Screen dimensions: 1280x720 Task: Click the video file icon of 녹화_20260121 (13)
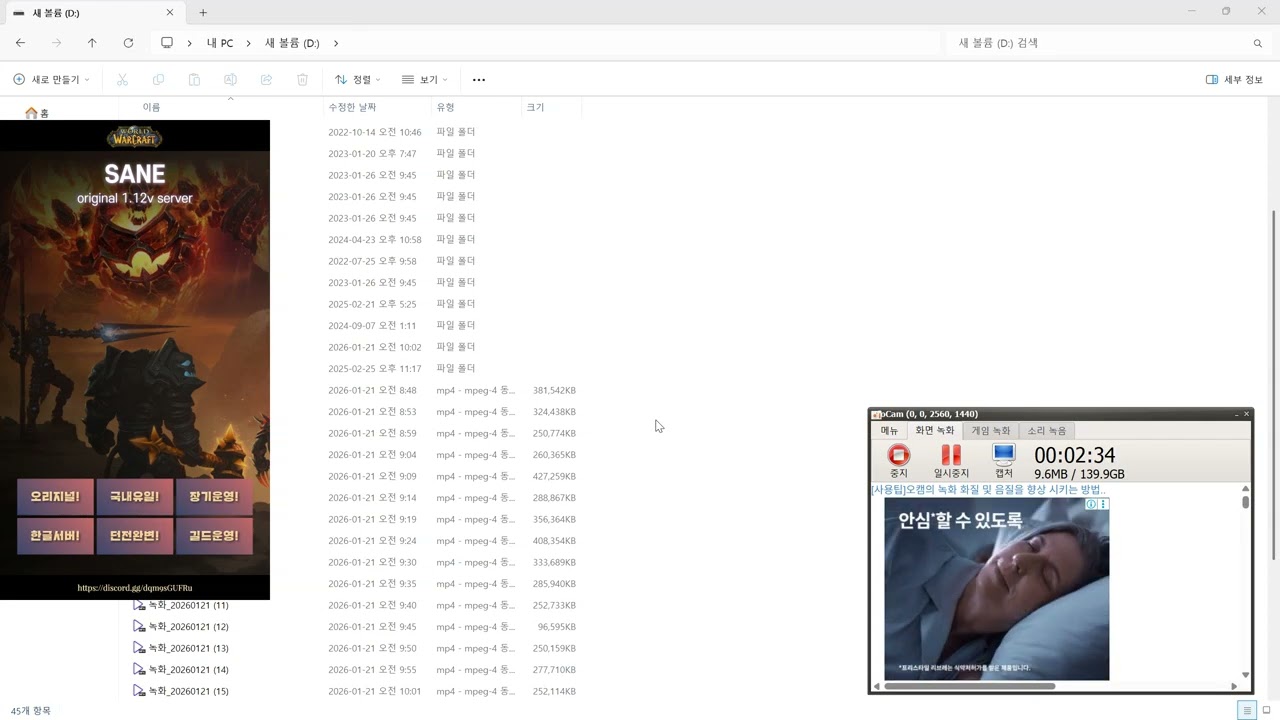140,648
